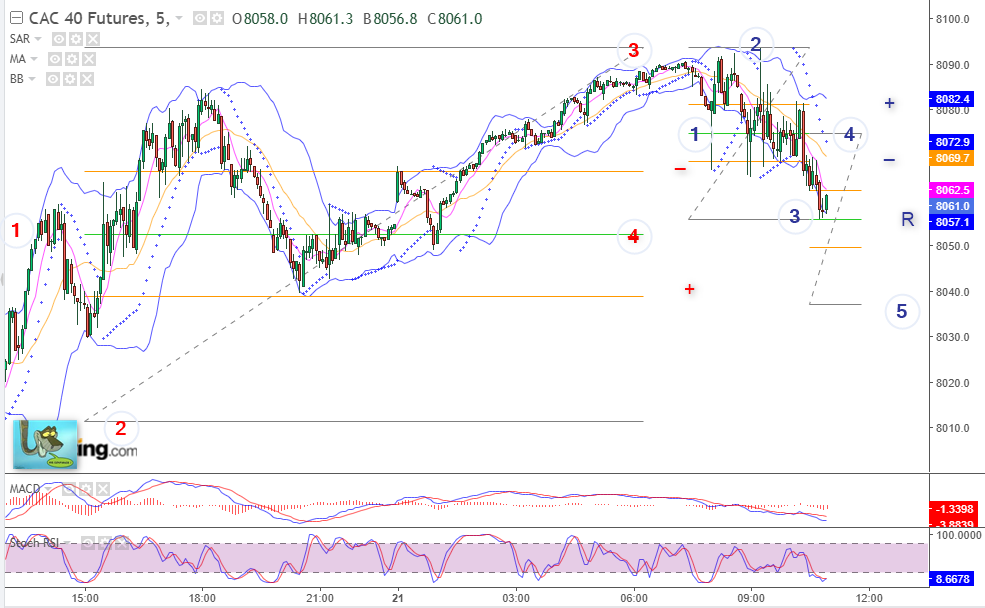Click the CAC 40 Futures chart title
This screenshot has width=985, height=608.
(x=99, y=18)
